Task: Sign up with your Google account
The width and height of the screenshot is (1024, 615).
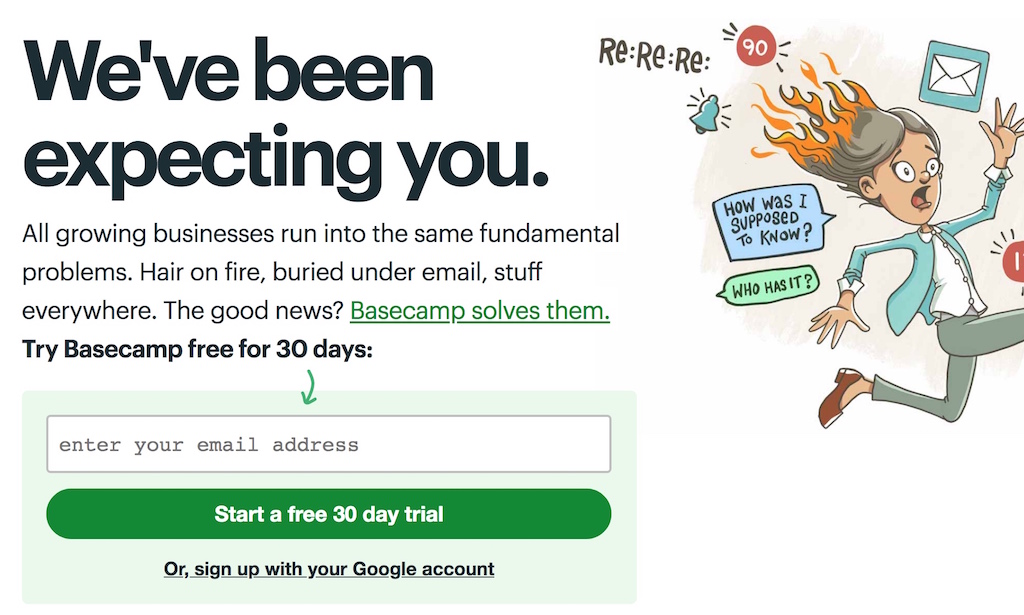Action: tap(328, 569)
